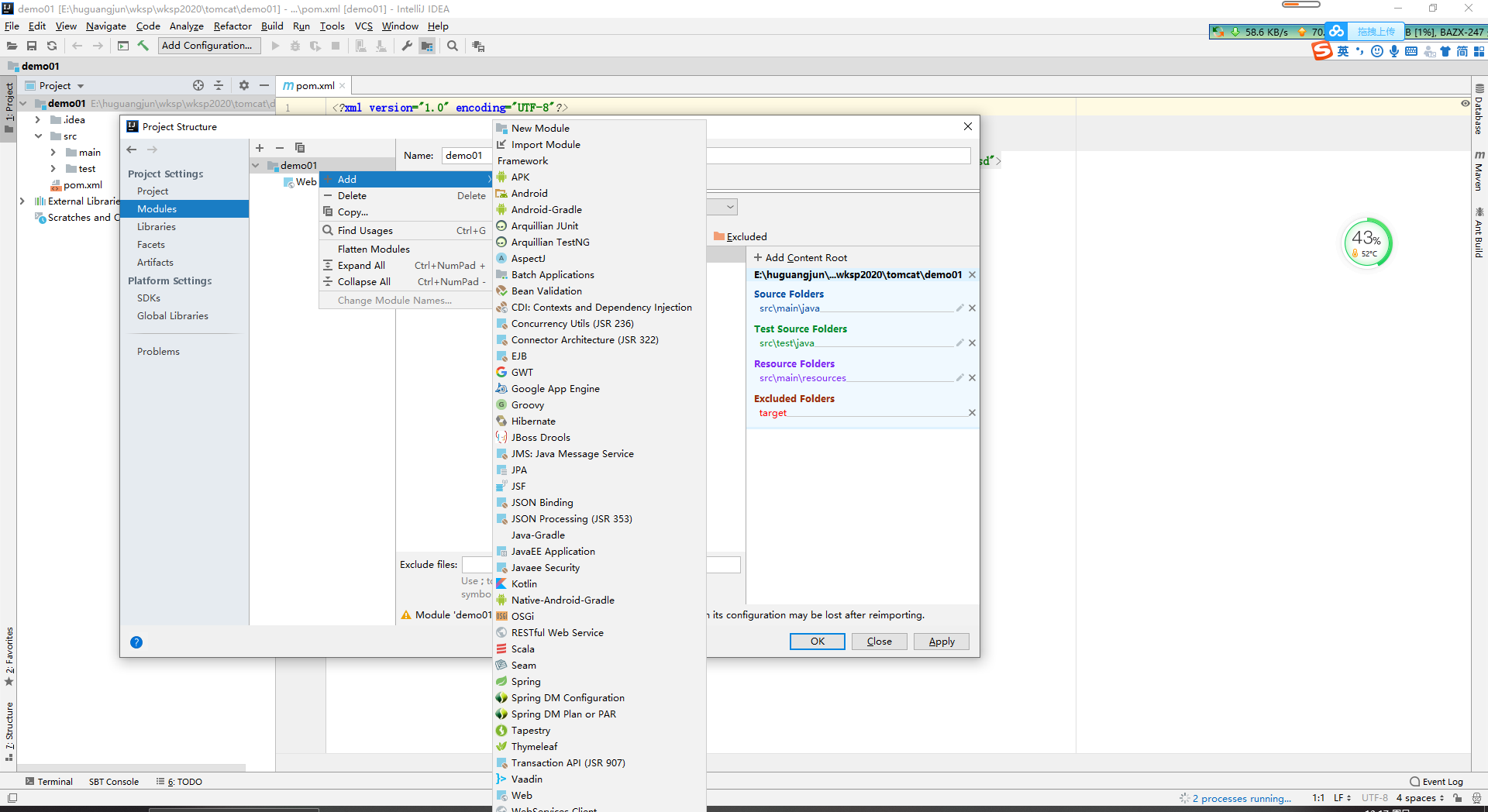1488x812 pixels.
Task: Open the Event Log panel
Action: (1436, 782)
